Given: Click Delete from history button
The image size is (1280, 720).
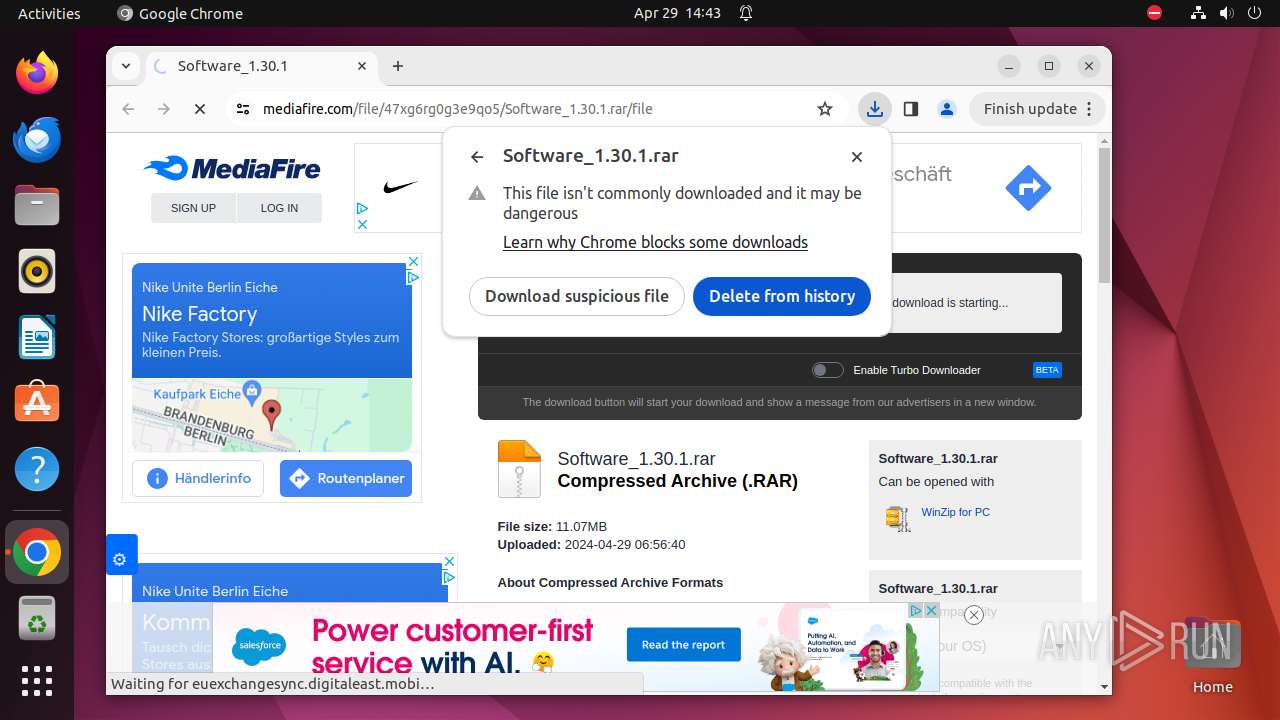Looking at the screenshot, I should (782, 296).
